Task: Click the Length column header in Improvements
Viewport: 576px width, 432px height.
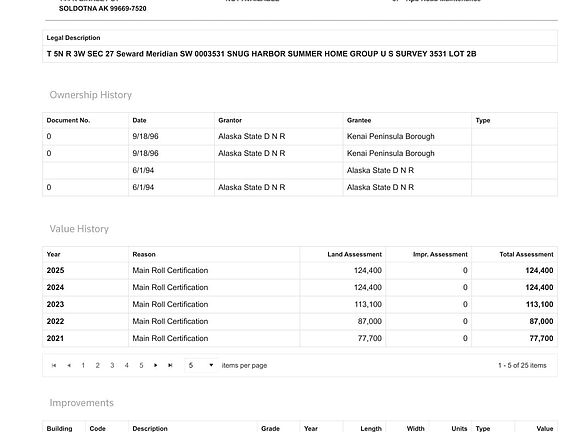Action: 371,429
